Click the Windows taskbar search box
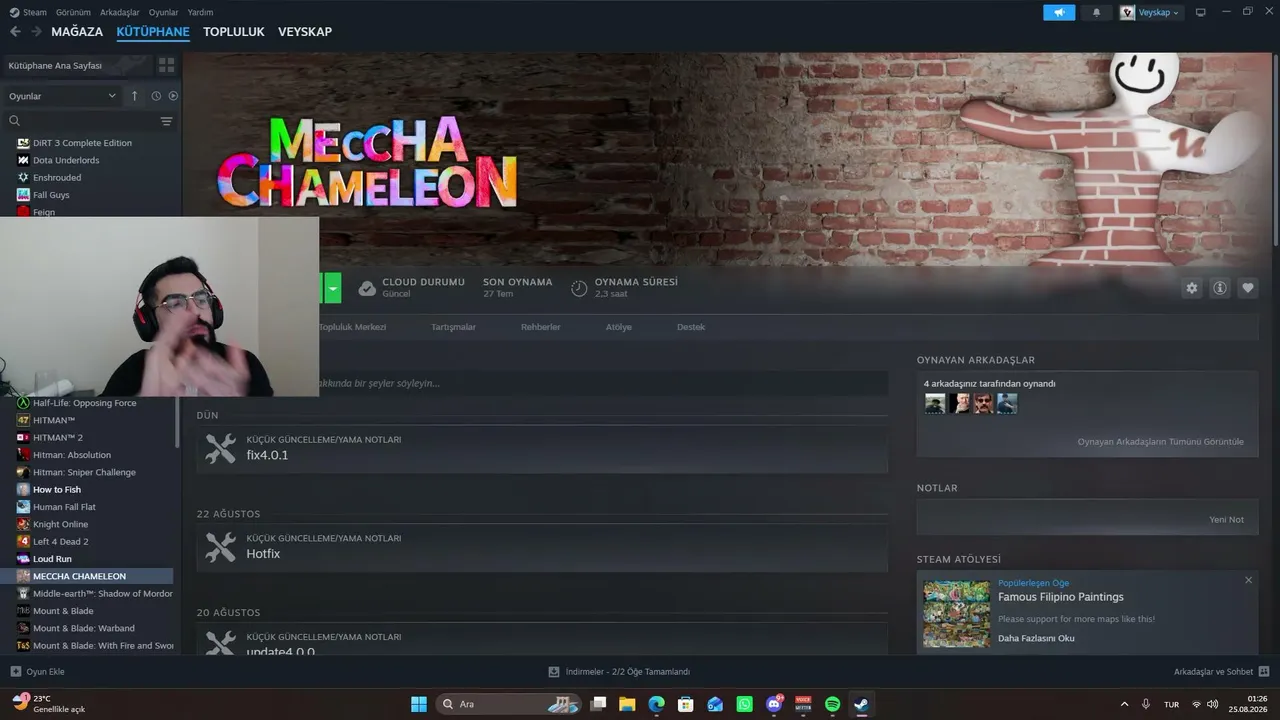Screen dimensions: 1280x720 (x=508, y=704)
